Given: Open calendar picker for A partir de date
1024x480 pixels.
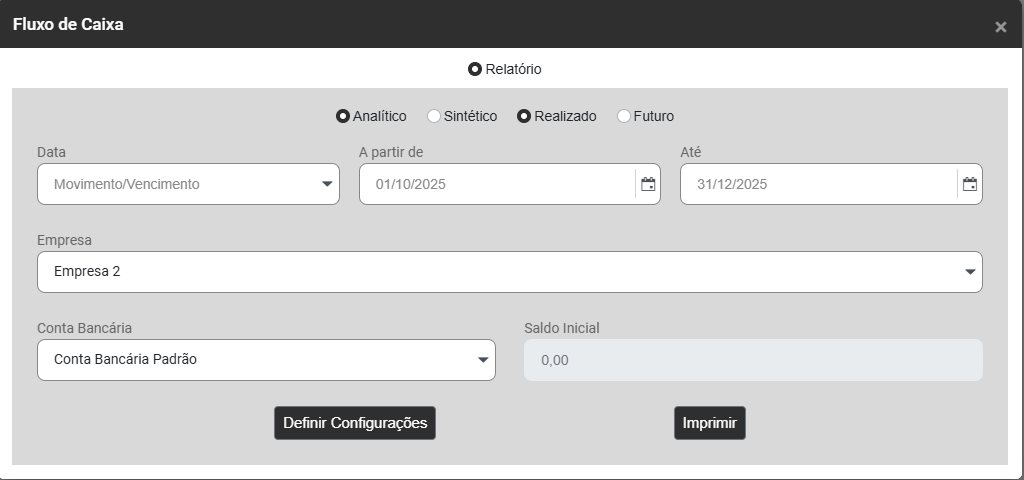Looking at the screenshot, I should [648, 184].
